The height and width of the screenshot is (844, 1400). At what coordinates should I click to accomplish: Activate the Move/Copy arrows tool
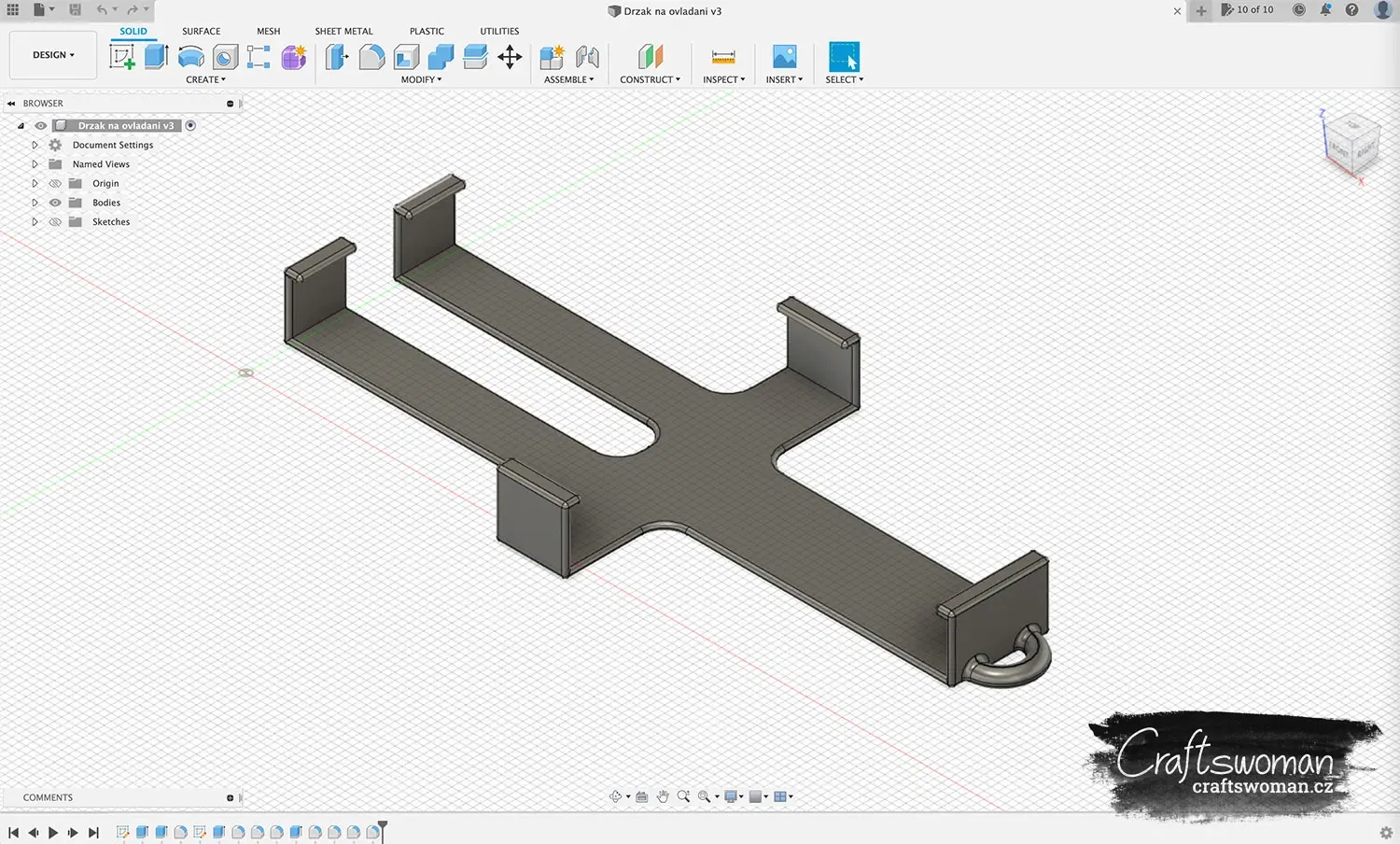click(510, 57)
